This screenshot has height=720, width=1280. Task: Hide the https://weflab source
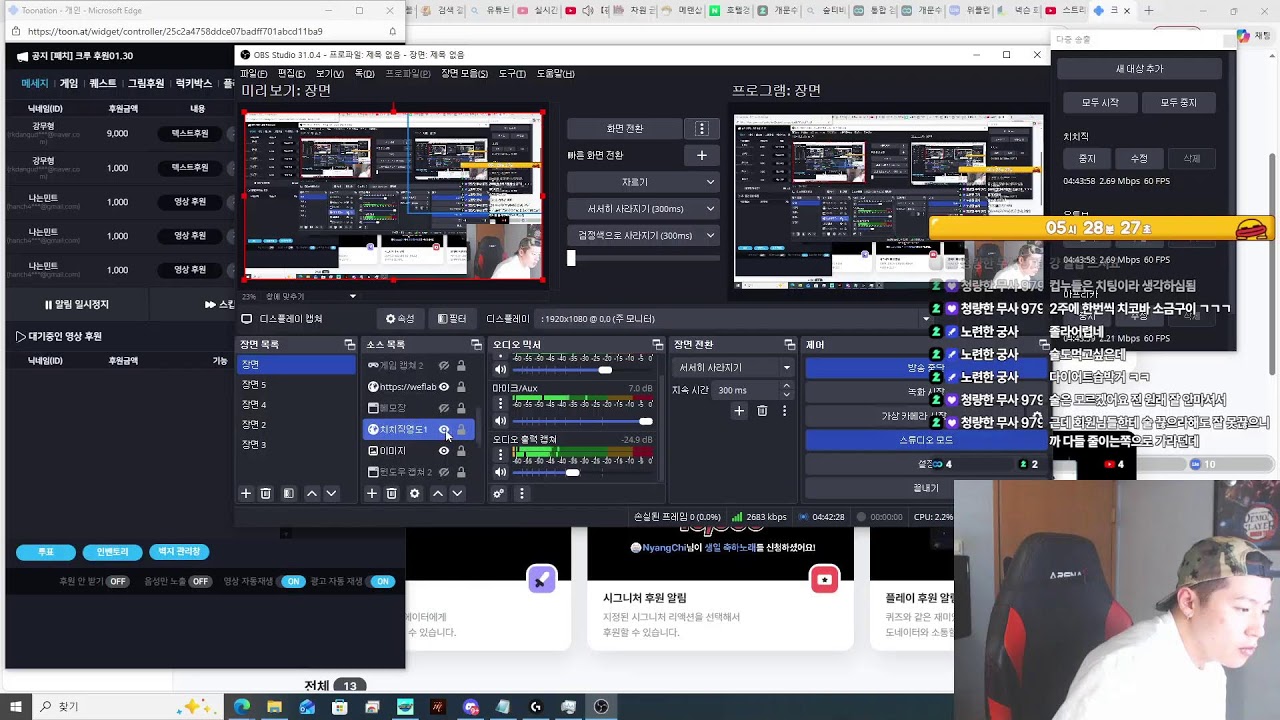444,387
